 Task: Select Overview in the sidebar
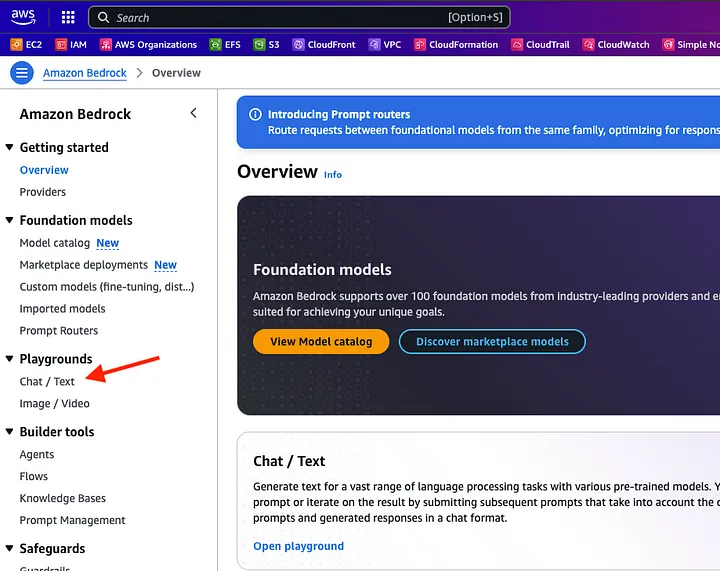click(x=44, y=170)
